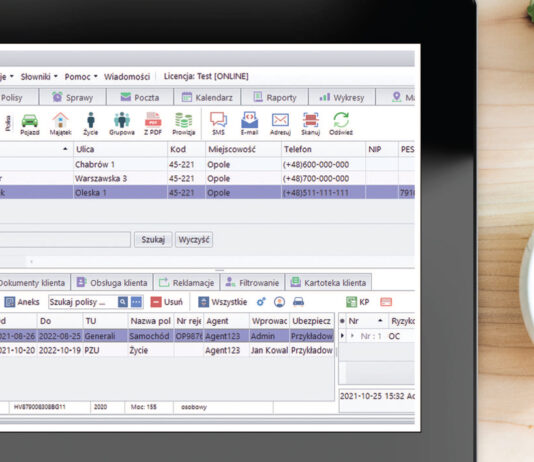The image size is (534, 462).
Task: Open the Wiadomości menu item
Action: coord(127,77)
